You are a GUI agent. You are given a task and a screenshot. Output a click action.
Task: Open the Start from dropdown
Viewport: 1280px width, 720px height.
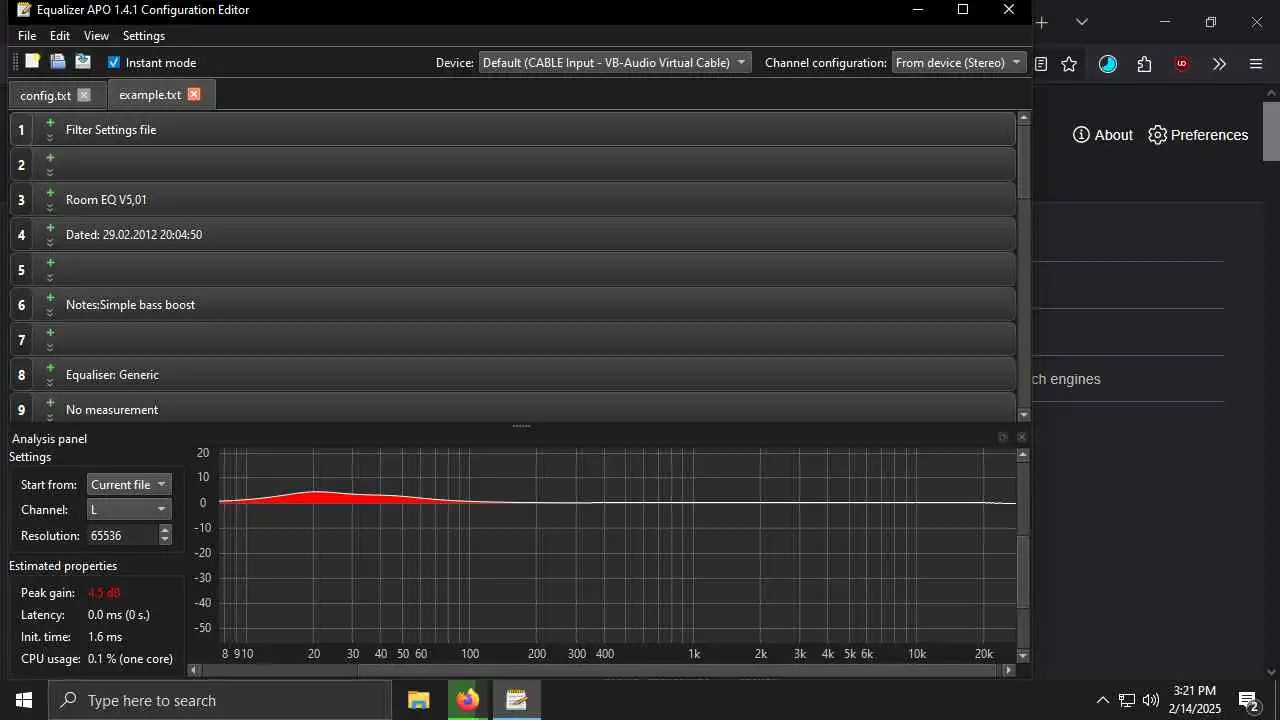(129, 484)
